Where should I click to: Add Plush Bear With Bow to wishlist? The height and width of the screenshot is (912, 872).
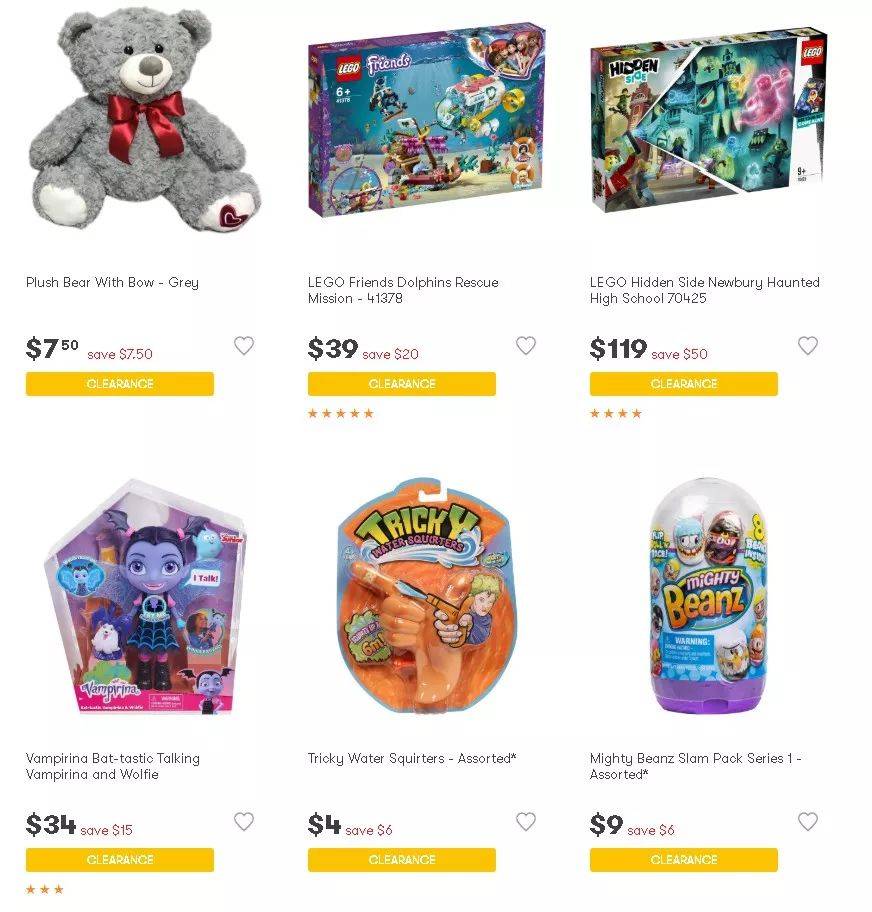click(244, 345)
